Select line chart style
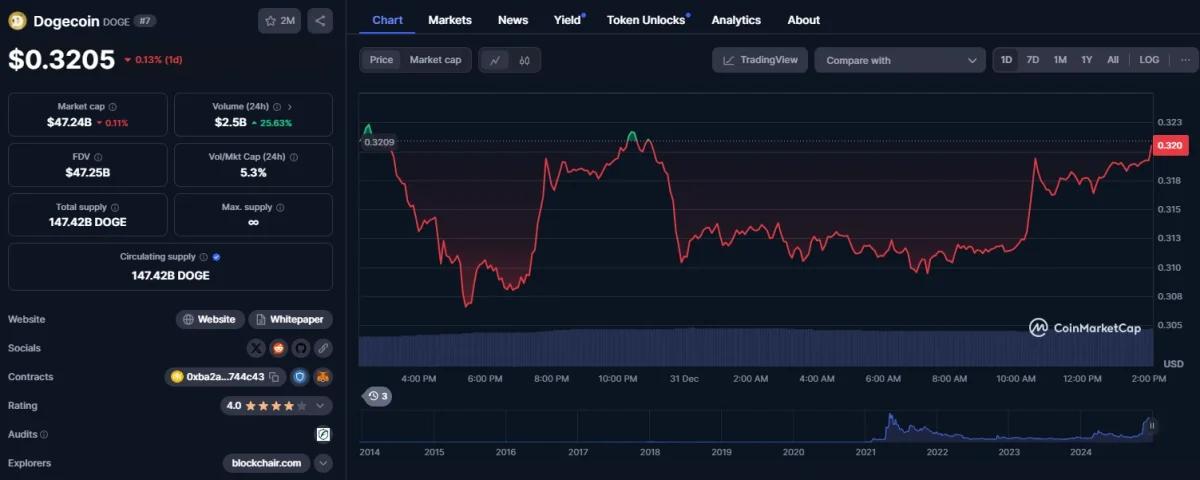Screen dimensions: 1200x480 [494, 60]
